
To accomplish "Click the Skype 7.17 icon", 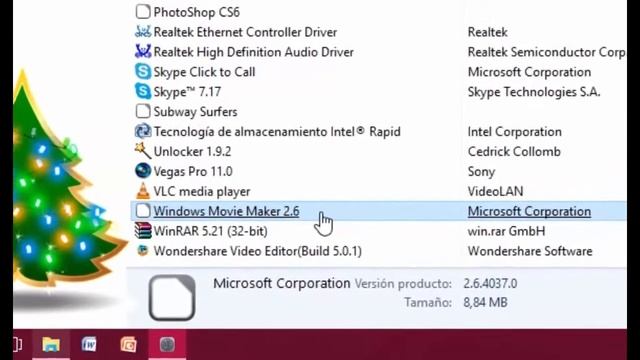I will [143, 91].
